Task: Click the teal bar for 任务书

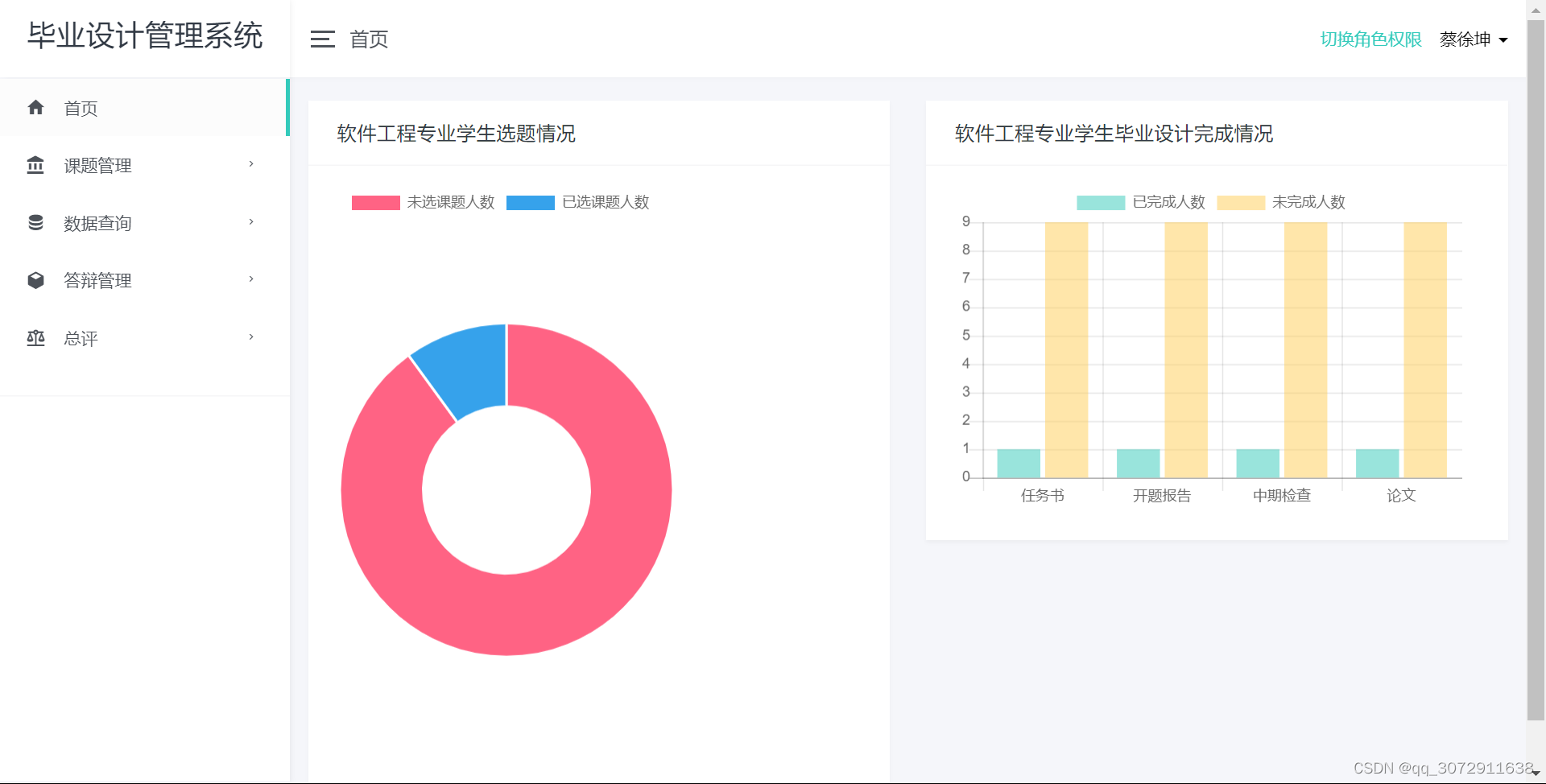Action: tap(1019, 464)
